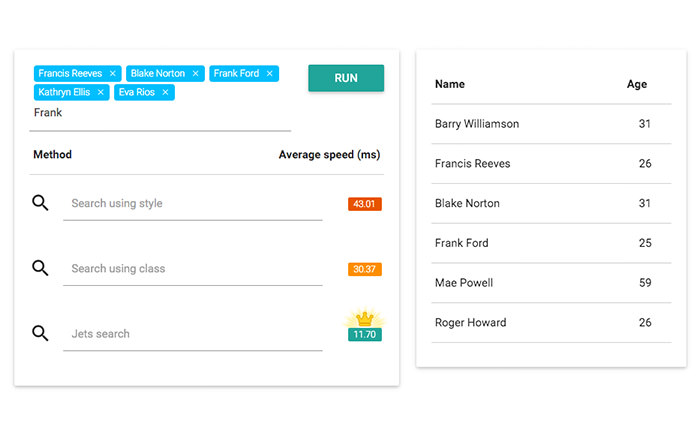Click the chips input containing Frank
The width and height of the screenshot is (700, 430).
[161, 113]
